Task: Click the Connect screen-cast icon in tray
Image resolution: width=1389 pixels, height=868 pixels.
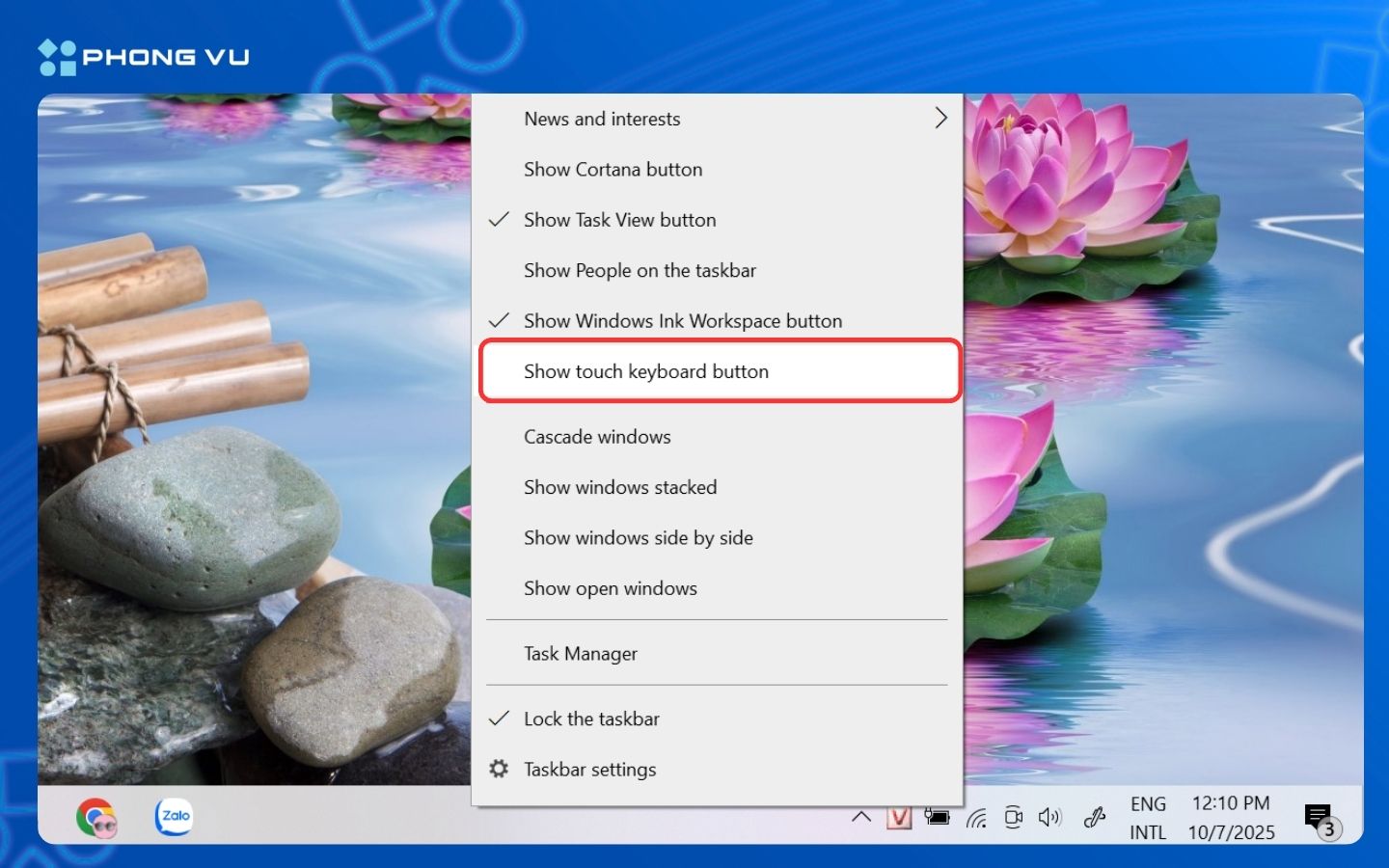Action: (x=1013, y=817)
